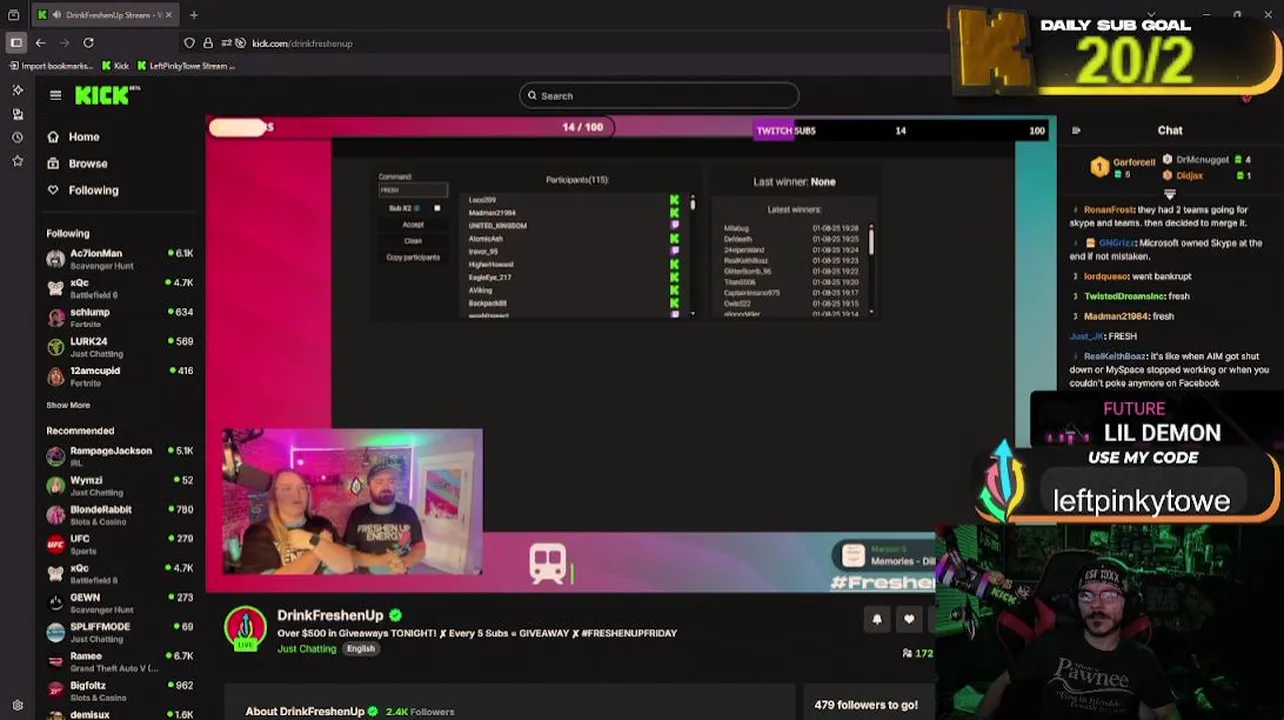Open SPLIFFMODE recommended channel
This screenshot has width=1284, height=720.
120,632
